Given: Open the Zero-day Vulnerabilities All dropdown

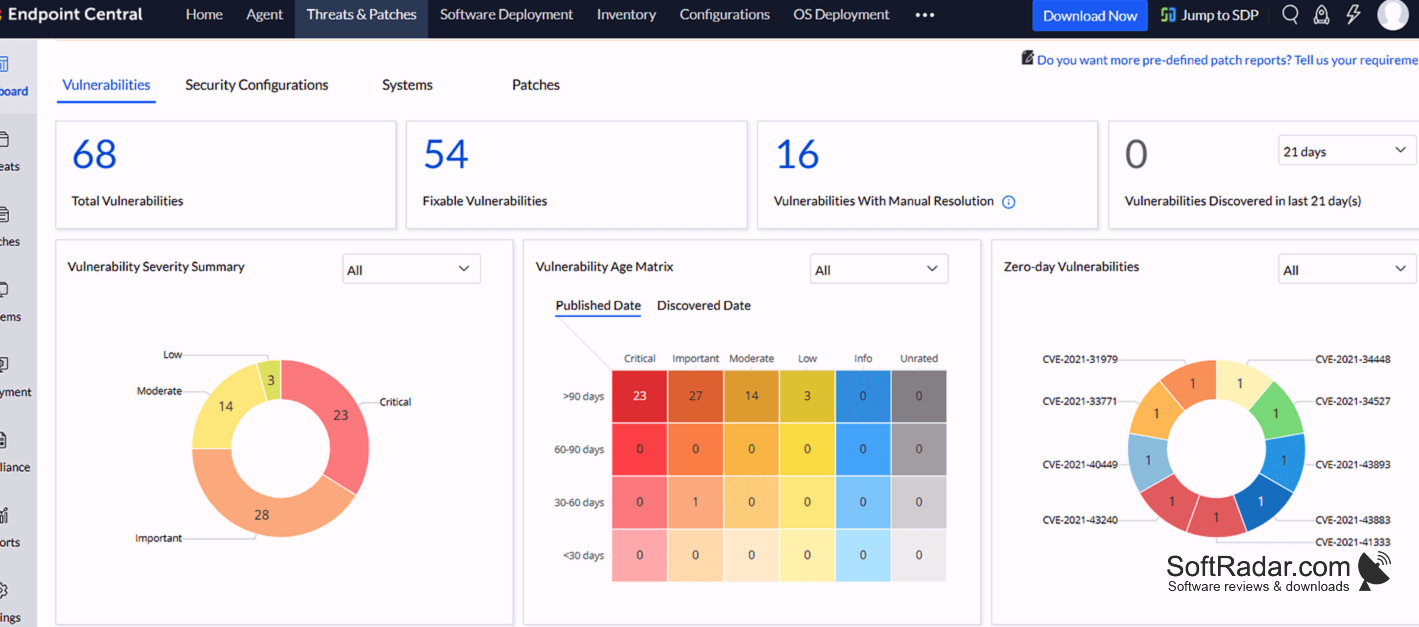Looking at the screenshot, I should [x=1346, y=269].
